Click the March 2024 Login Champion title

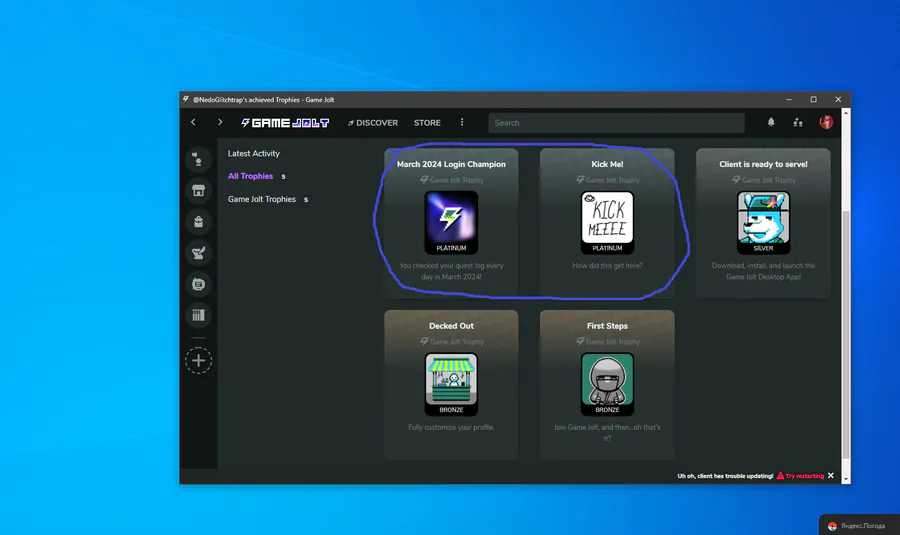(451, 164)
